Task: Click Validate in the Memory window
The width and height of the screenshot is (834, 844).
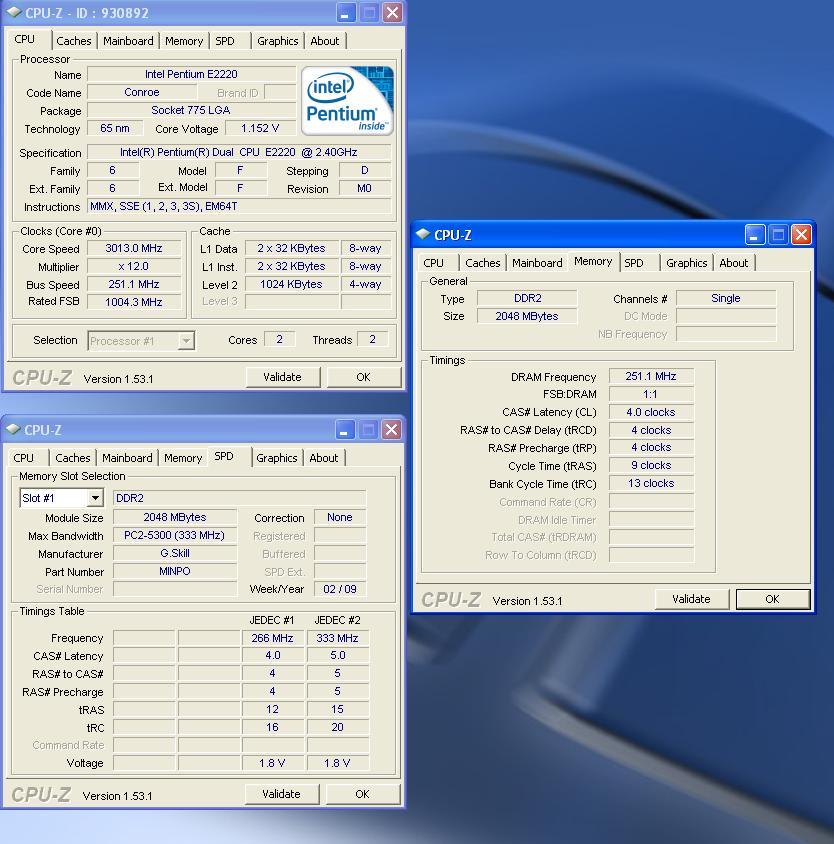Action: pos(691,599)
